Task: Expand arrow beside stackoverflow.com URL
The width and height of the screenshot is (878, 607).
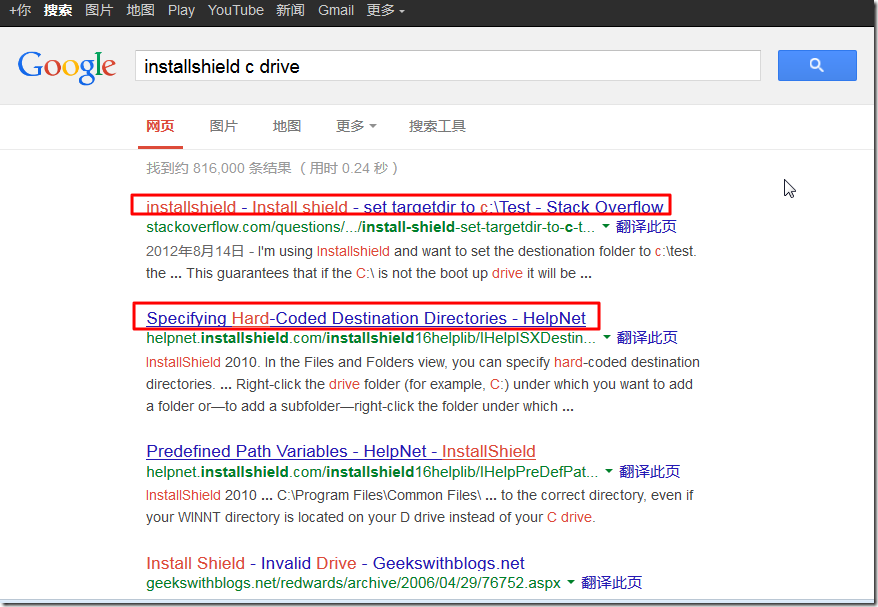Action: pyautogui.click(x=606, y=226)
